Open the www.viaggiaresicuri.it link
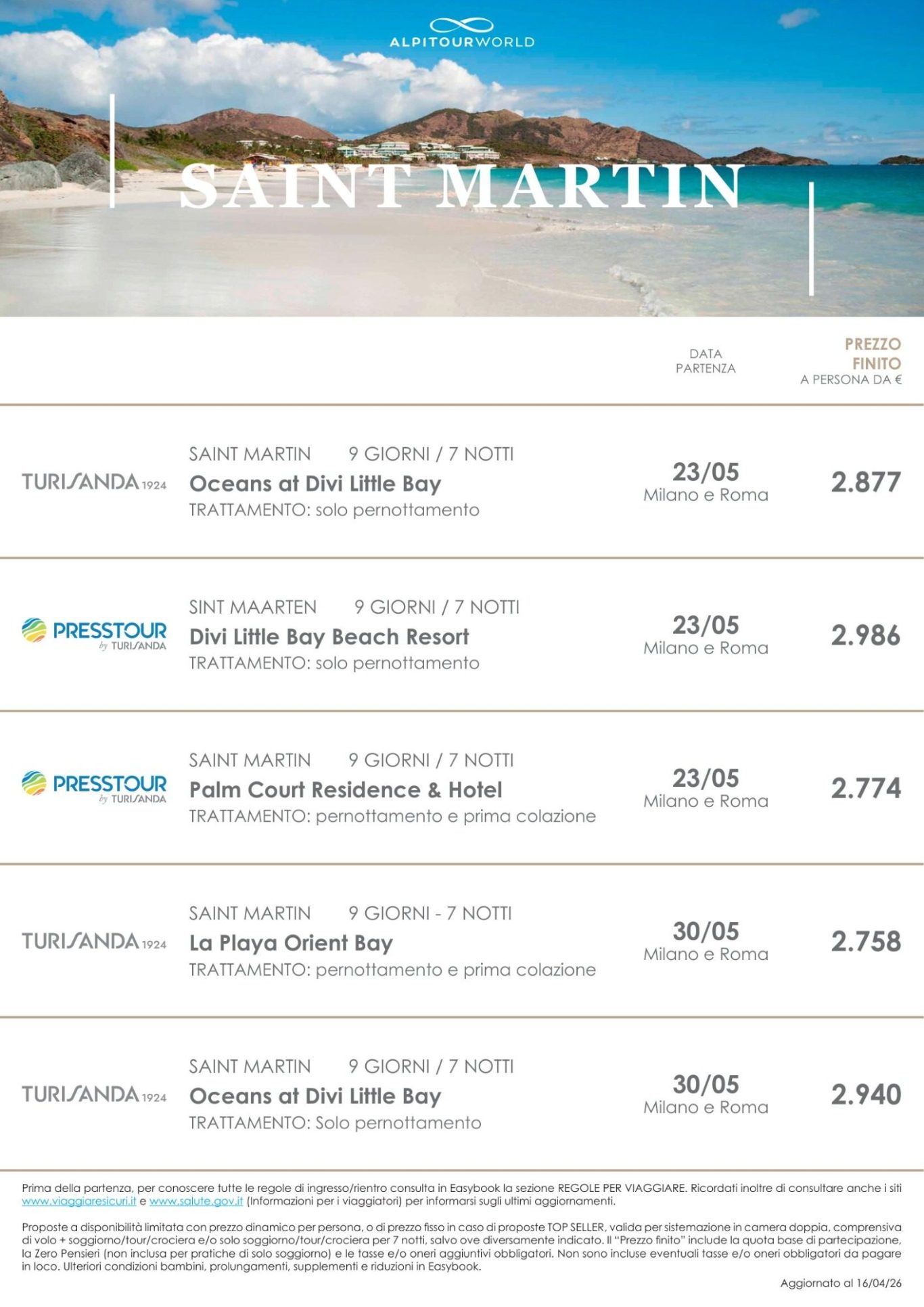This screenshot has height=1307, width=924. click(x=79, y=1201)
